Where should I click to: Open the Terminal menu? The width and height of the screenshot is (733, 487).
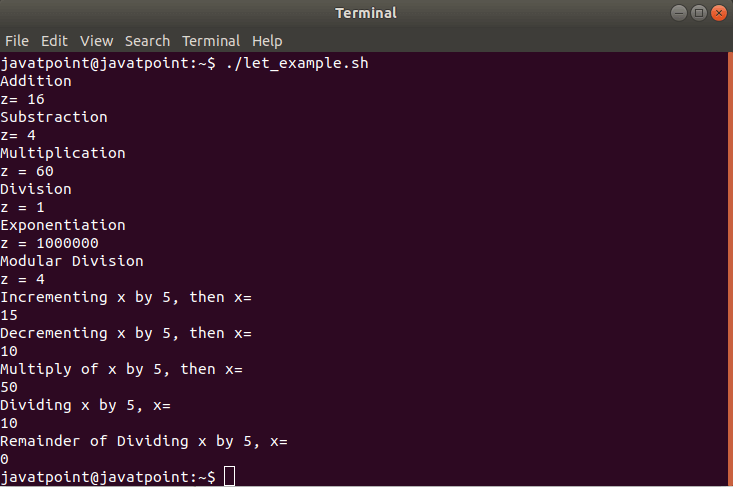[x=211, y=41]
